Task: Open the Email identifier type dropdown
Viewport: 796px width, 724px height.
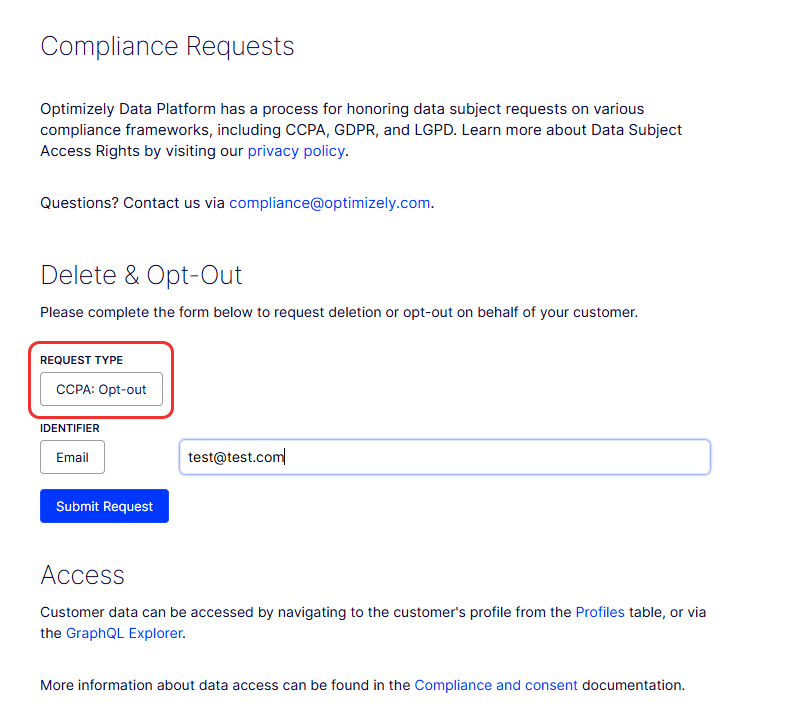Action: click(73, 457)
